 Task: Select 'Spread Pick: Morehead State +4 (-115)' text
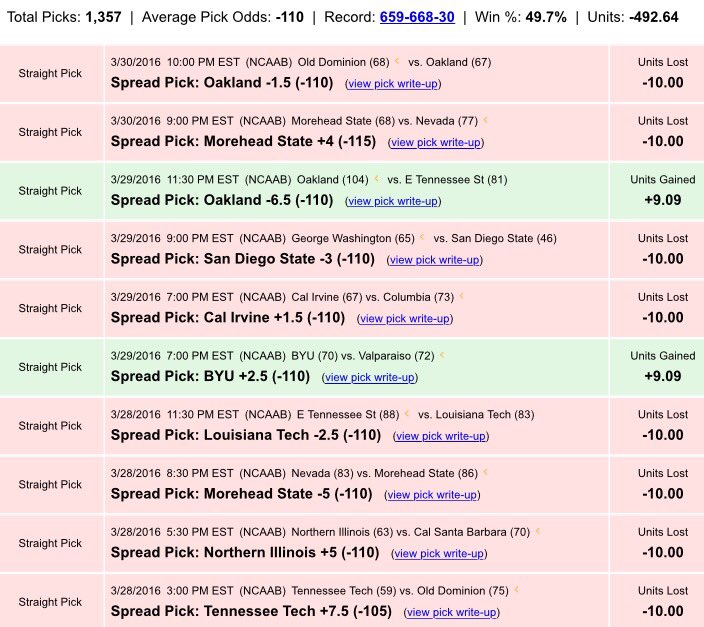243,141
